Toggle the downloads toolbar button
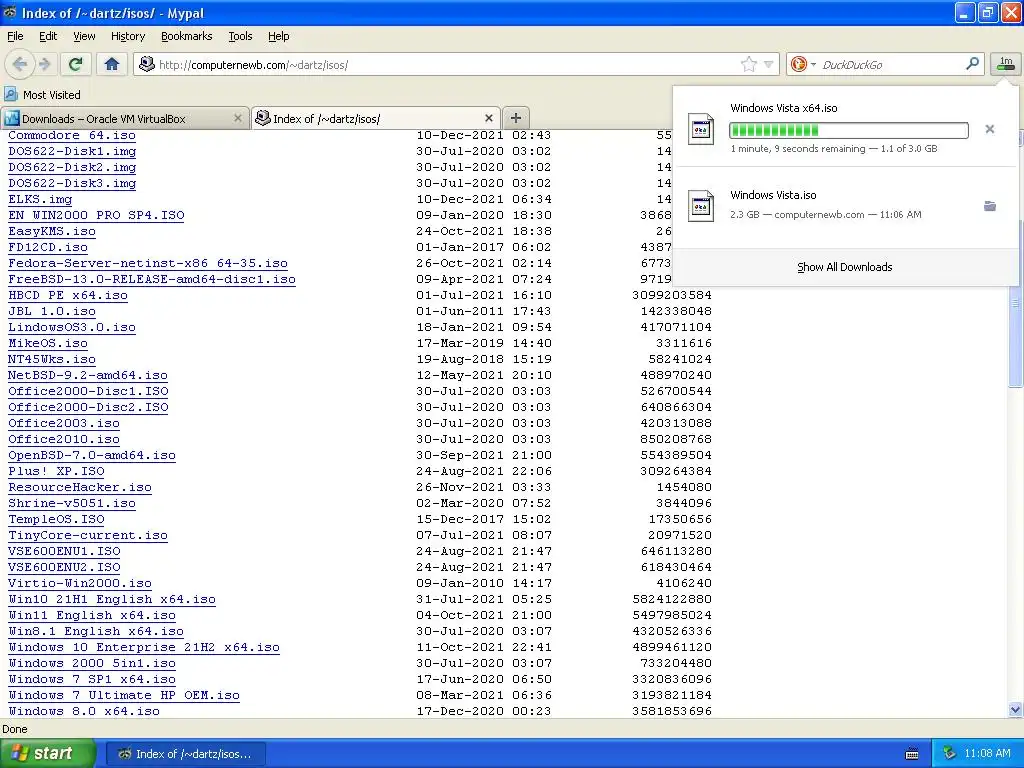Viewport: 1024px width, 768px height. tap(1005, 64)
